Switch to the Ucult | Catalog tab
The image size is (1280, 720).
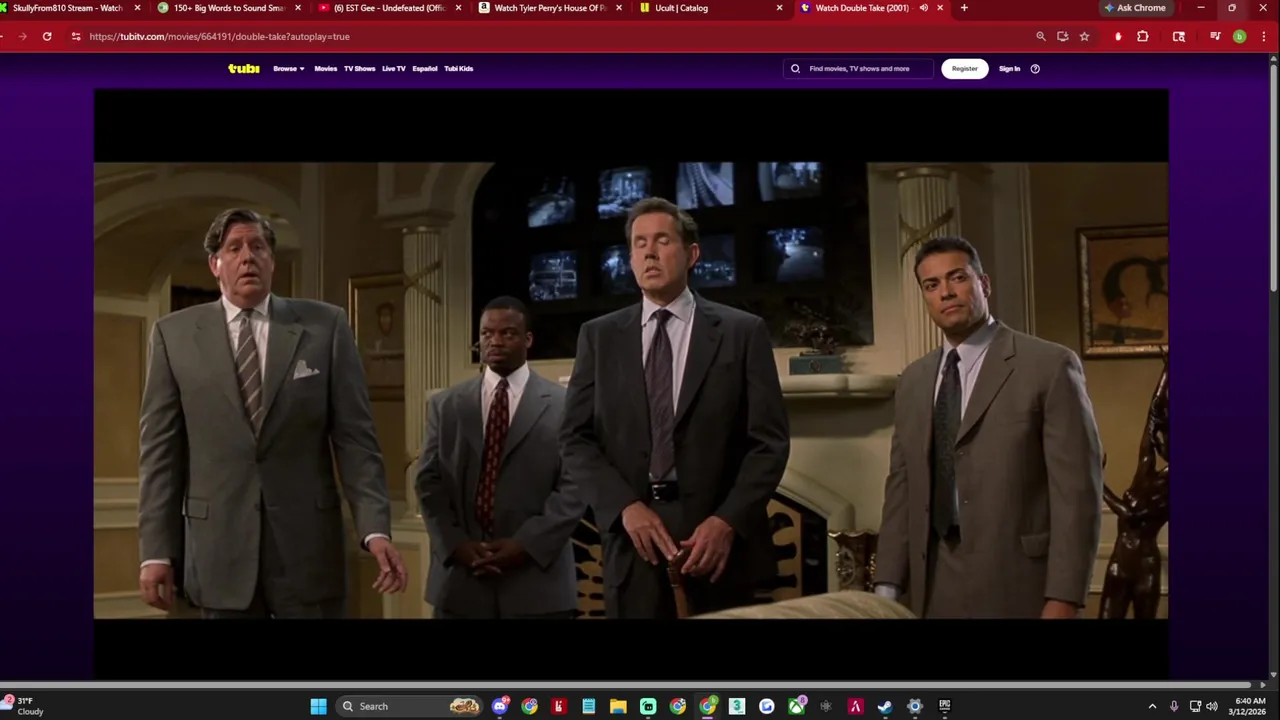coord(710,8)
